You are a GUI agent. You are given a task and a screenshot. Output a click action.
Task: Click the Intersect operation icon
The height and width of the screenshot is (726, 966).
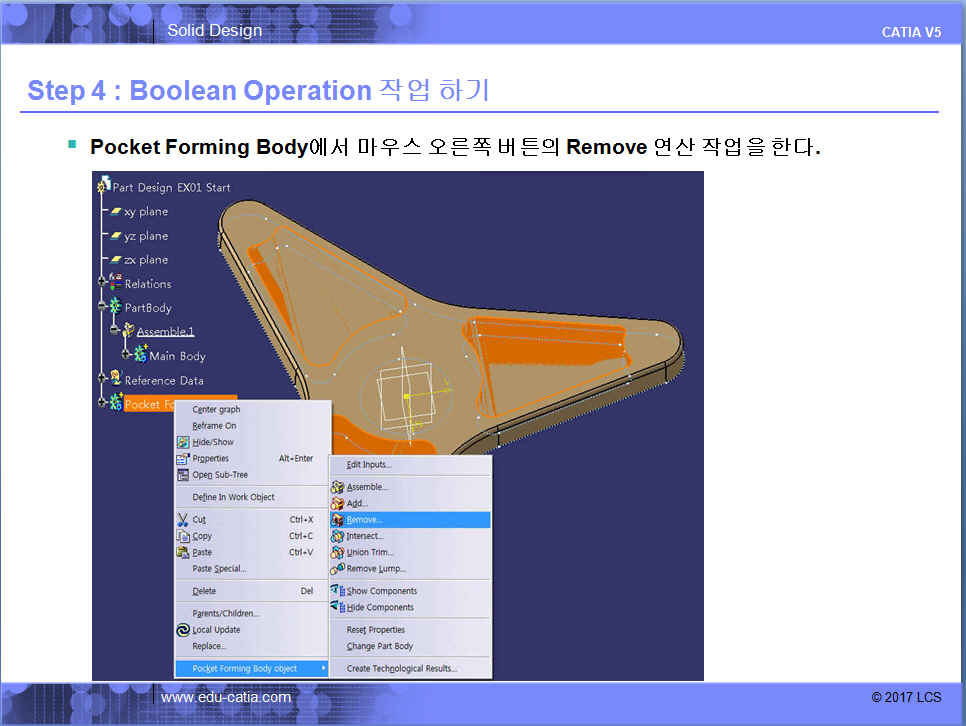(338, 536)
